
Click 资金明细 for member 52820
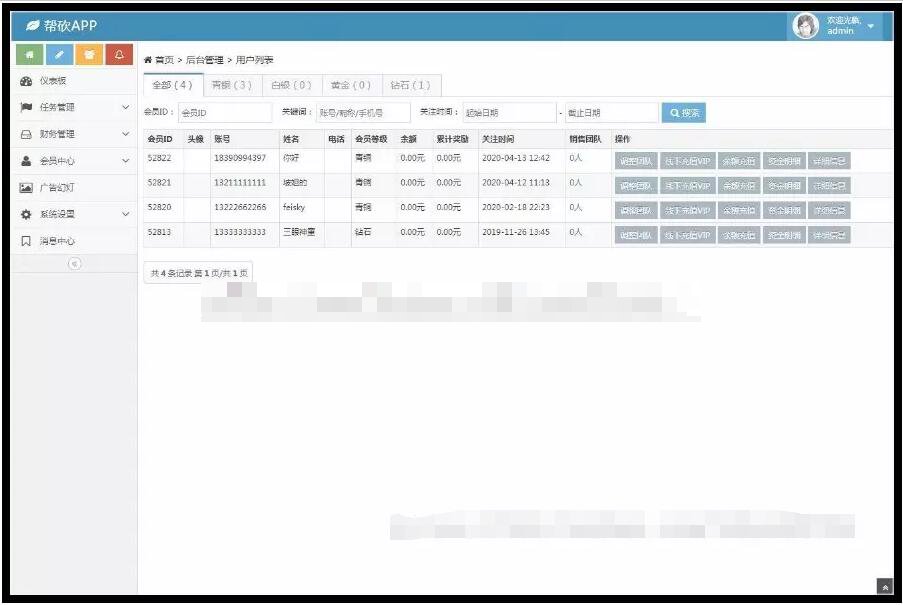tap(784, 211)
